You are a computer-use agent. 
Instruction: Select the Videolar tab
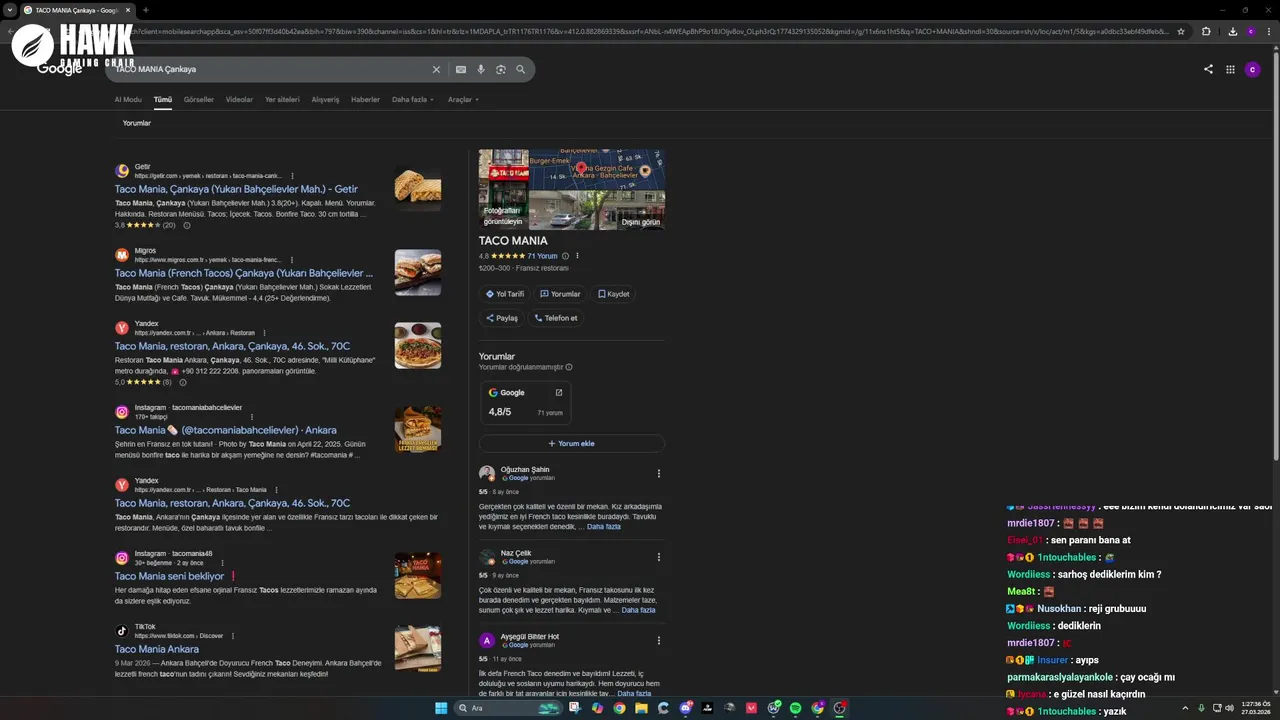pos(240,100)
